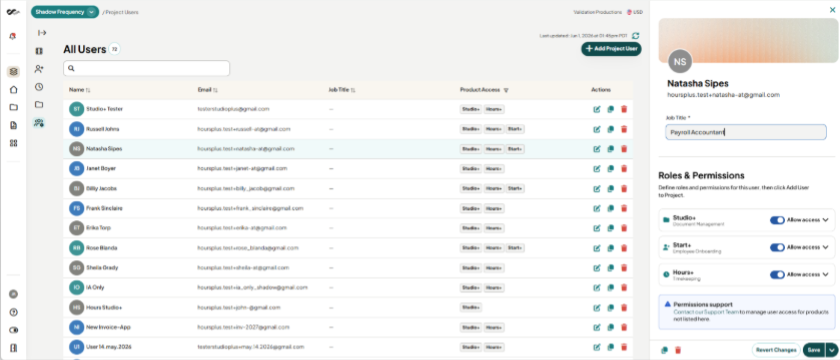Open the Save button dropdown arrow
840x360 pixels.
831,350
